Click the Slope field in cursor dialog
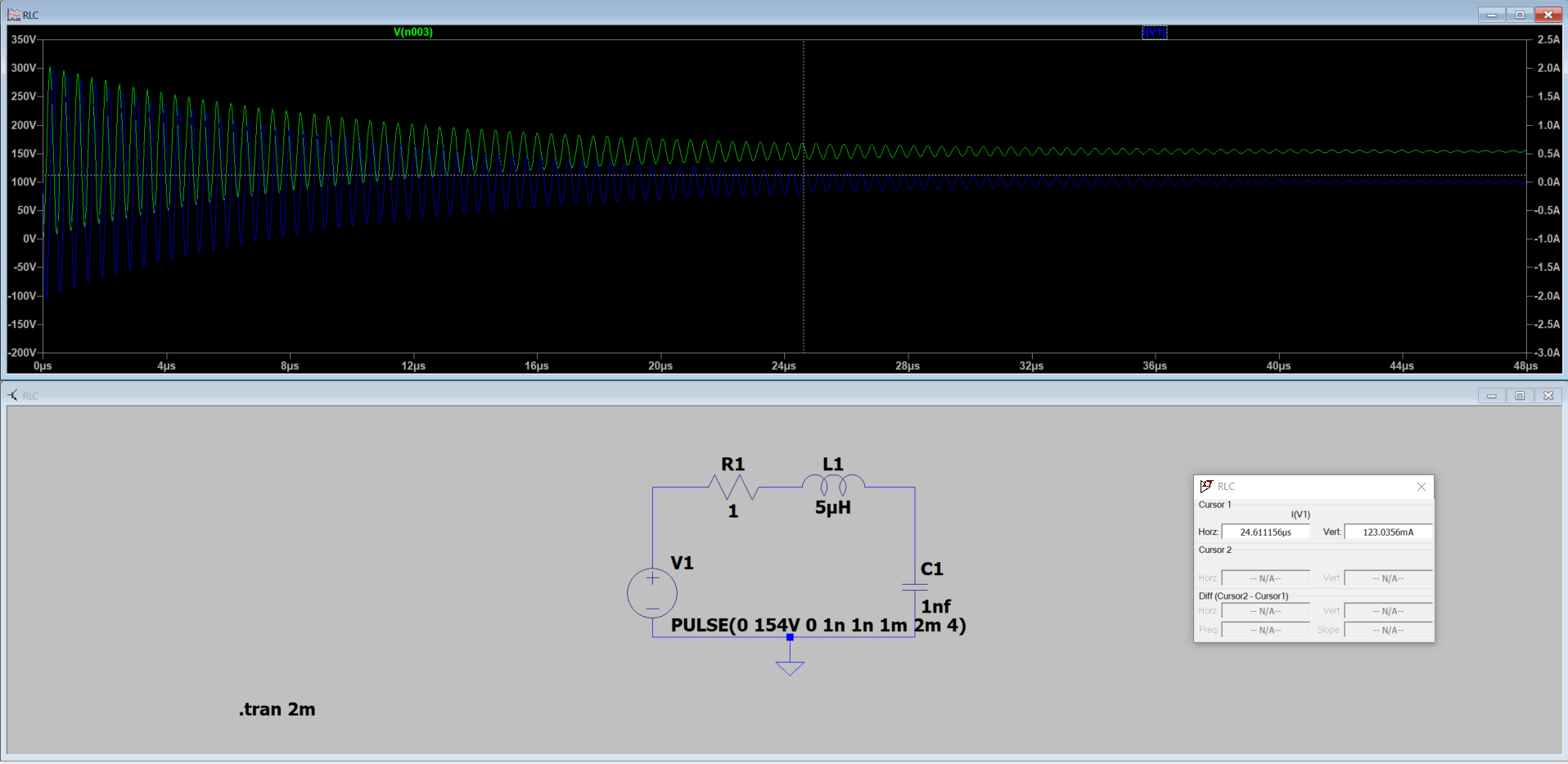This screenshot has height=764, width=1568. [1388, 630]
